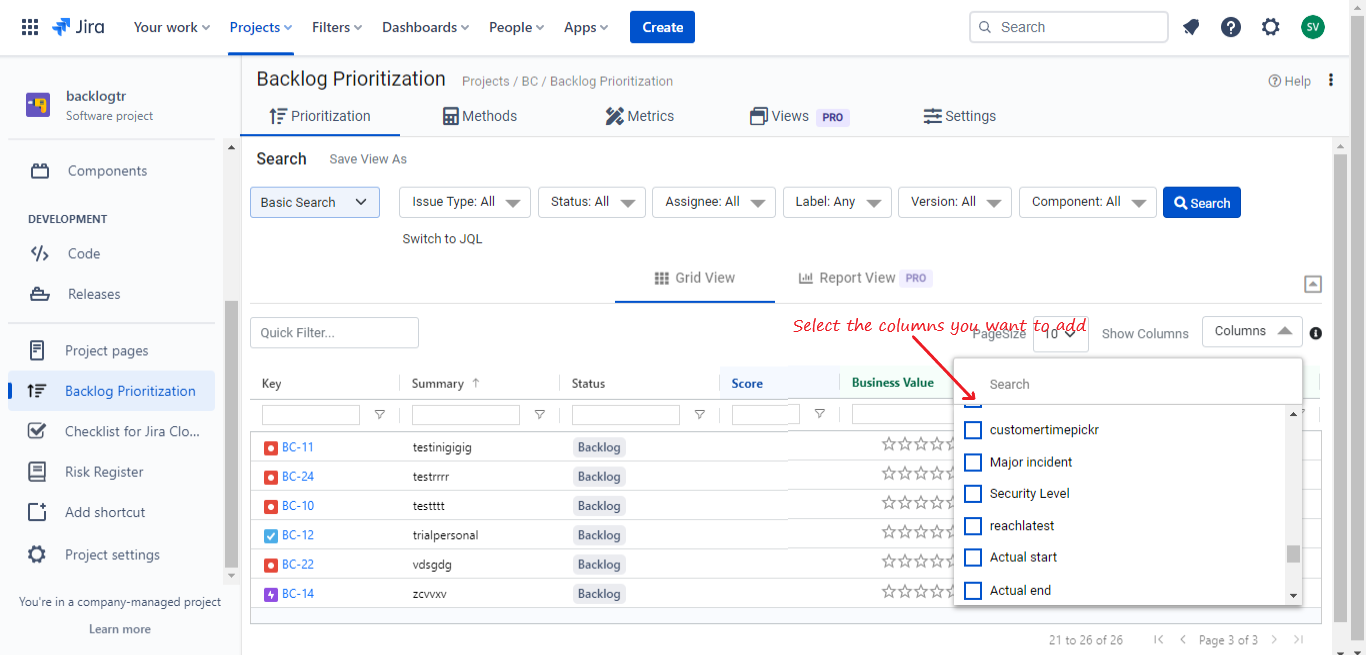The height and width of the screenshot is (655, 1366).
Task: Open the Help question mark icon
Action: (1231, 27)
